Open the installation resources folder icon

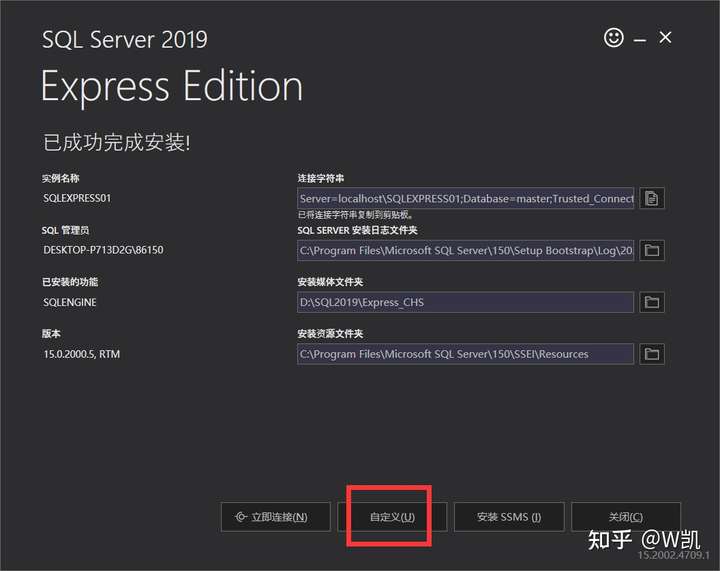coord(652,354)
